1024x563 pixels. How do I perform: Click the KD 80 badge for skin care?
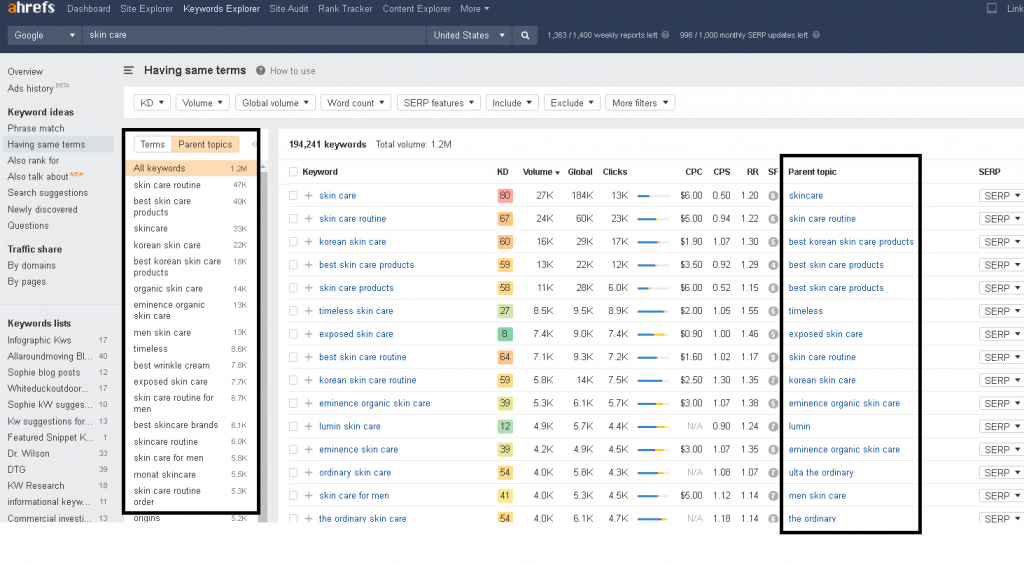tap(505, 195)
